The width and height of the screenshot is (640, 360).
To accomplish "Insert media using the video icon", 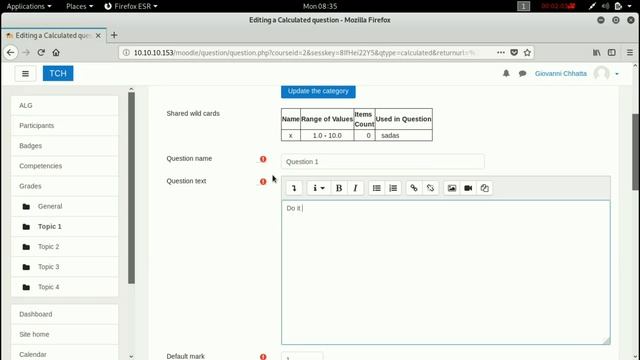I will tap(468, 188).
